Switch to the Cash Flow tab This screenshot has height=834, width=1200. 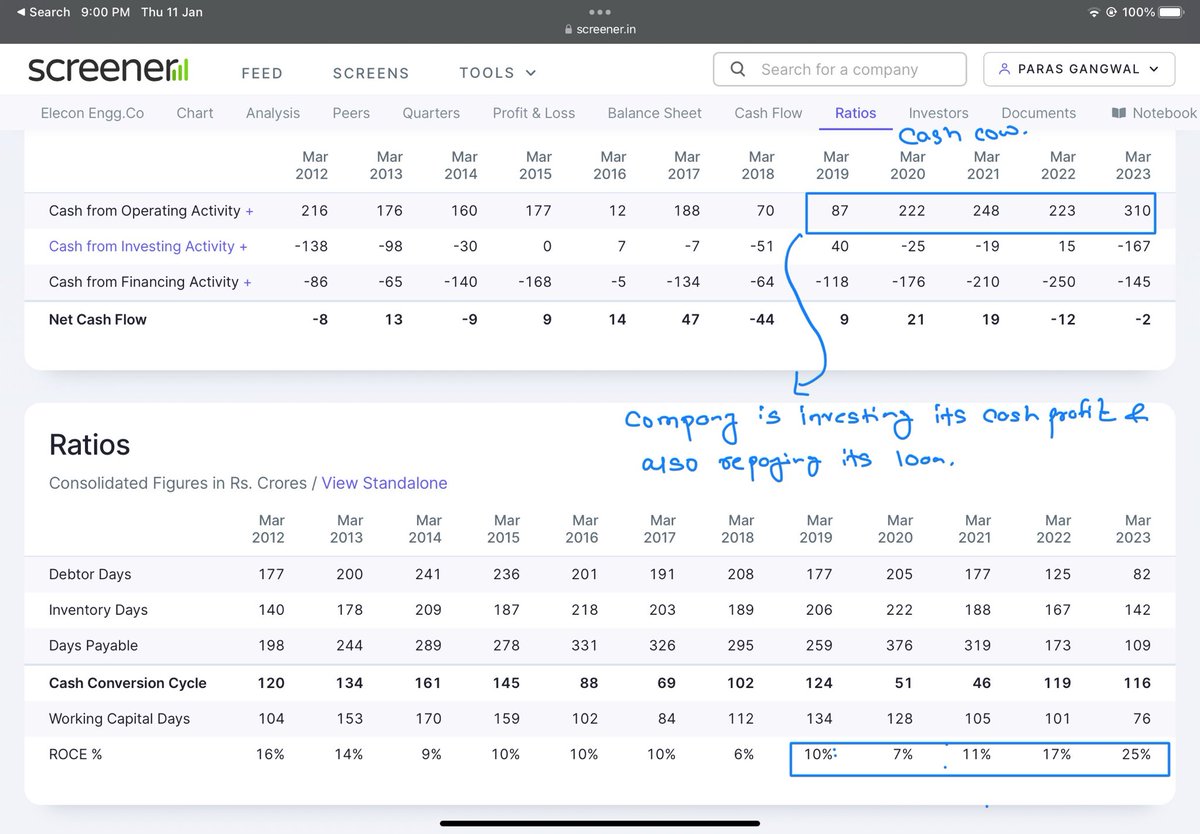pyautogui.click(x=768, y=113)
